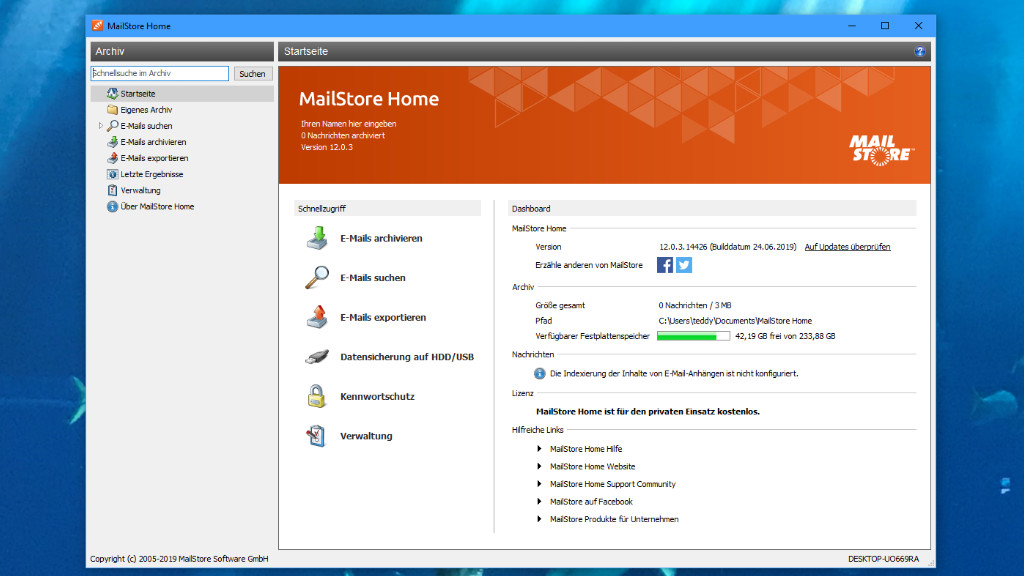Image resolution: width=1024 pixels, height=576 pixels.
Task: Focus the Schnellsuche im Archiv search field
Action: coord(160,73)
